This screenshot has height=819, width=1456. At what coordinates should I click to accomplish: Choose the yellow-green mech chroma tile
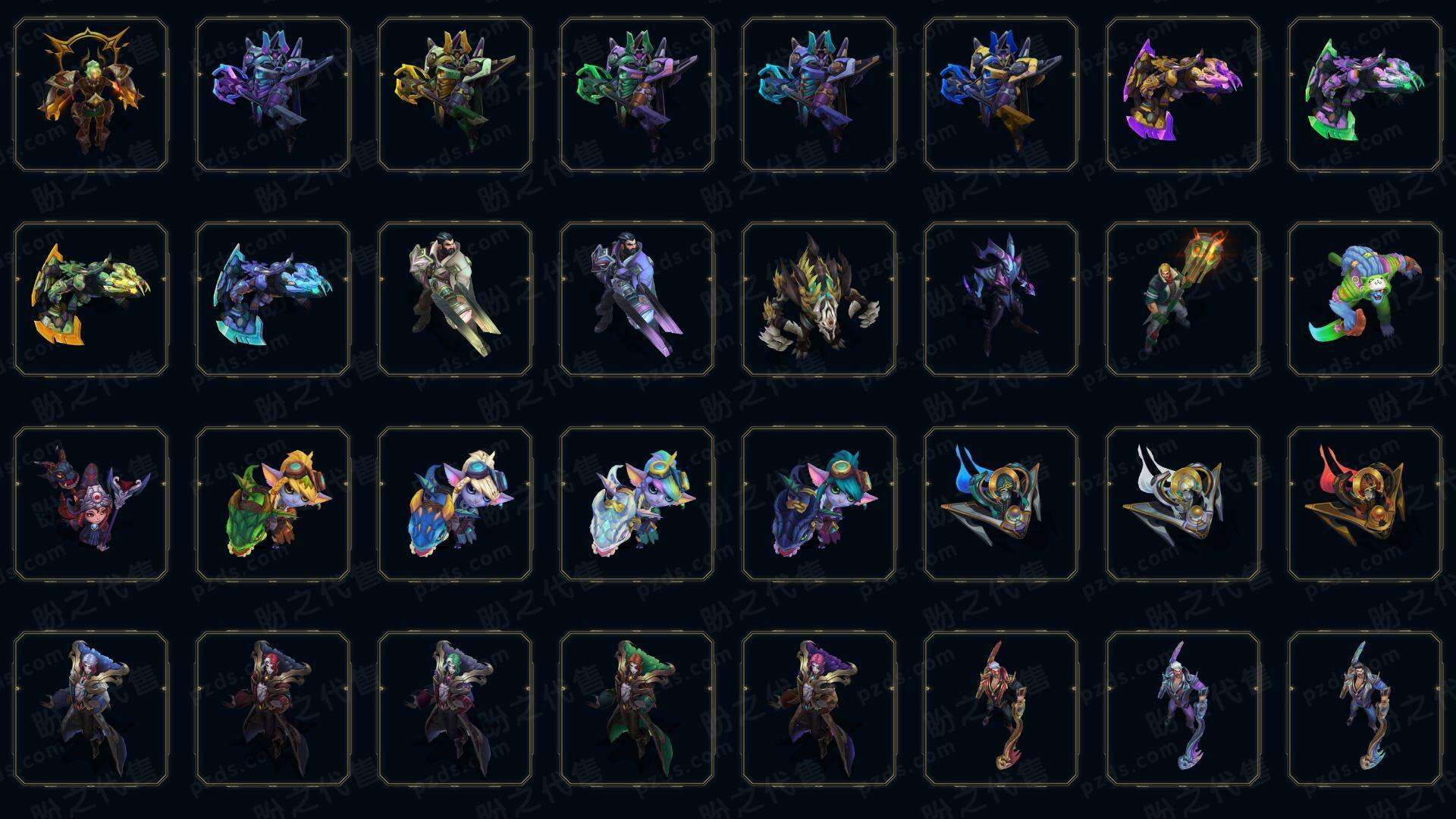[x=455, y=95]
